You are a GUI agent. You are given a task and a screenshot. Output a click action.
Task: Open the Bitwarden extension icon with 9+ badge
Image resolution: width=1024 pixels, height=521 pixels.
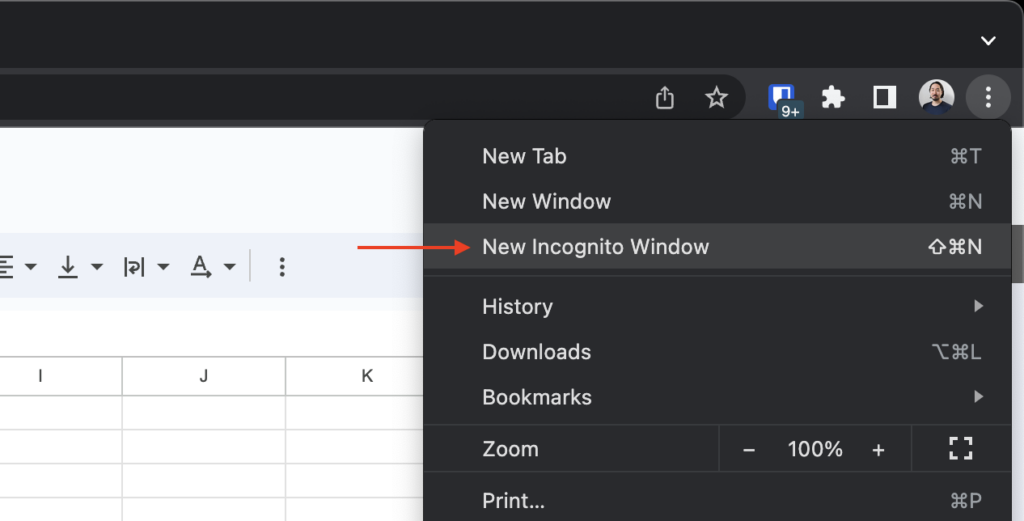tap(781, 97)
